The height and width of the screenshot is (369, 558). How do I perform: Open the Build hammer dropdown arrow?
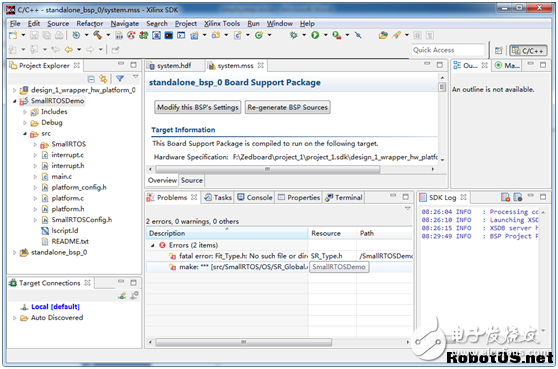[x=108, y=35]
